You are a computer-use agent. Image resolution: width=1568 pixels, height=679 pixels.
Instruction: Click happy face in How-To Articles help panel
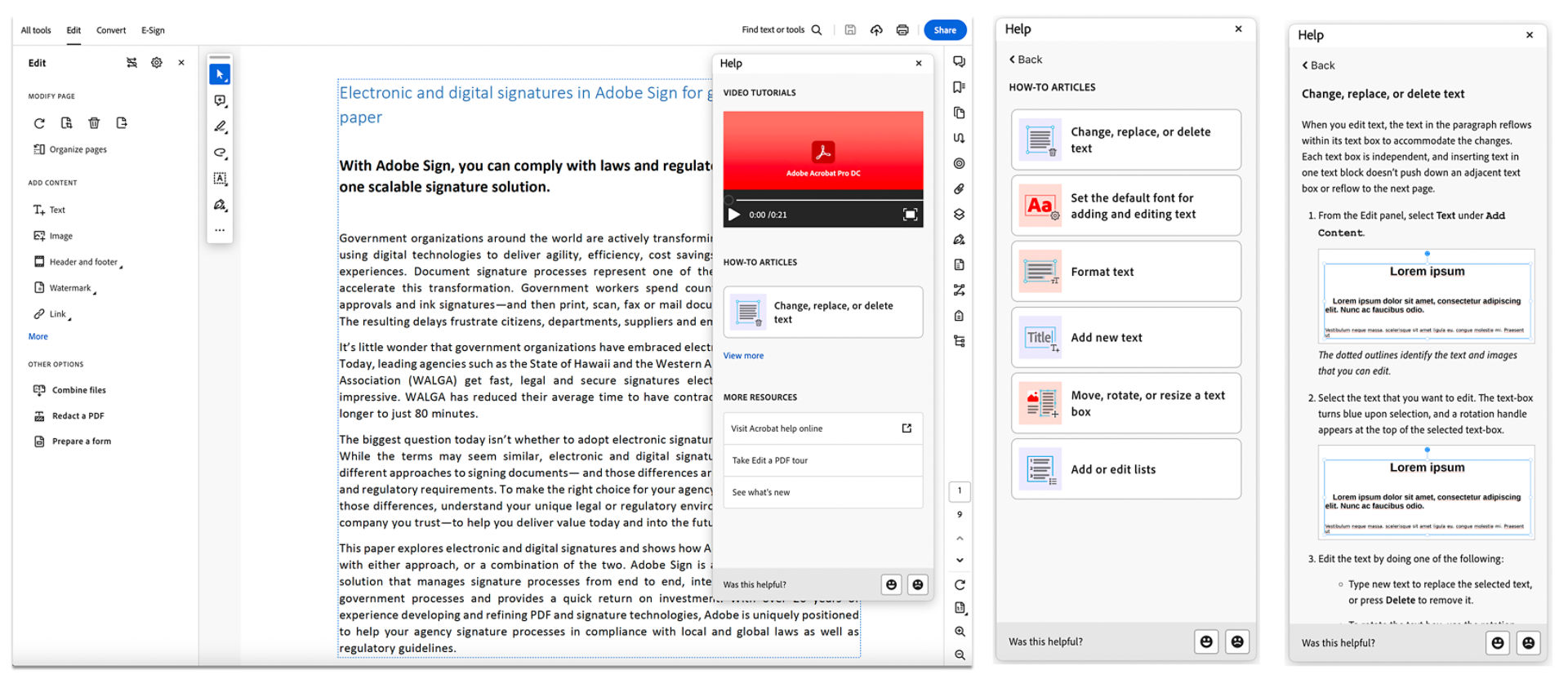tap(1206, 641)
